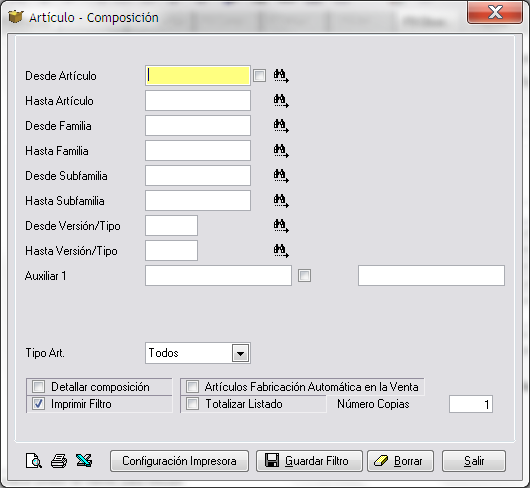
Task: Open binoculars lookup beside Hasta Artículo
Action: point(281,101)
